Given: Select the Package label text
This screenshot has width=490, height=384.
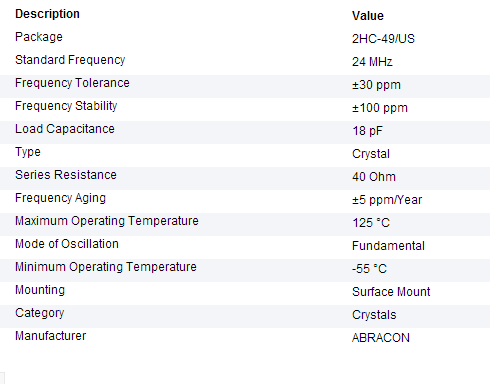Looking at the screenshot, I should [x=39, y=37].
